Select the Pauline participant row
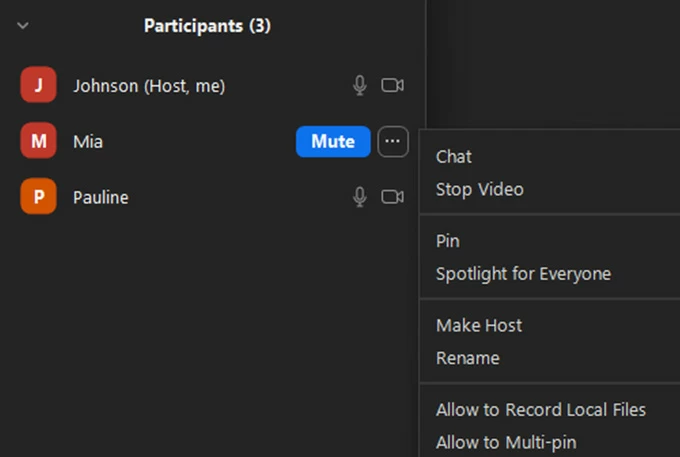Screen dimensions: 680x457 coord(180,197)
